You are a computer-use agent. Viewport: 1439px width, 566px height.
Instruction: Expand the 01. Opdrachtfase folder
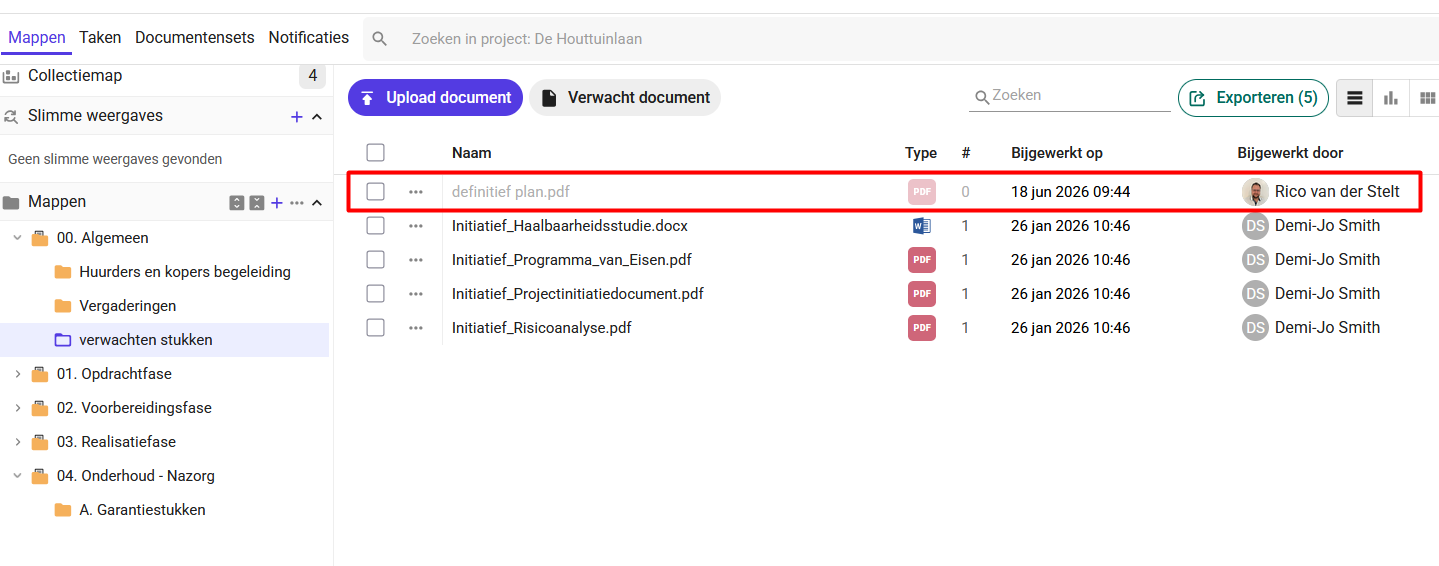(x=17, y=374)
